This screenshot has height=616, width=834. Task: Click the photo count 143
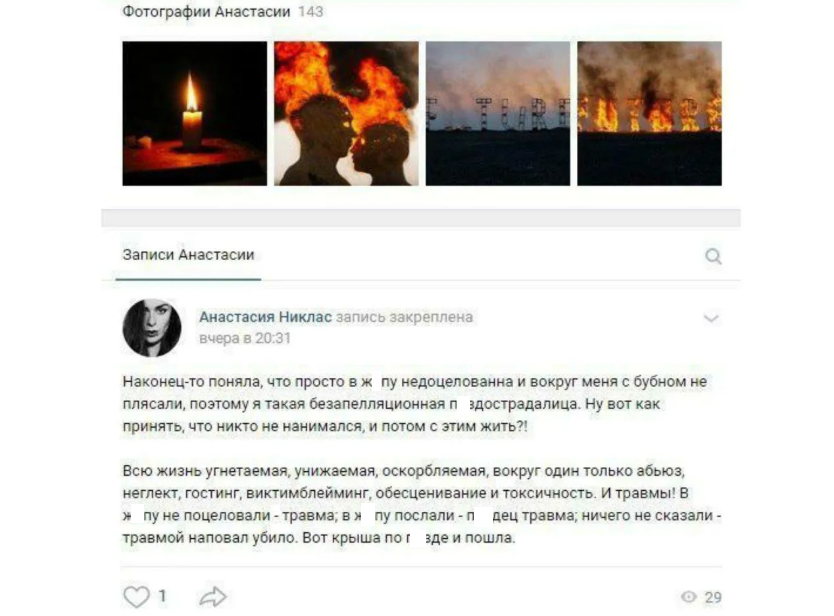pos(311,11)
